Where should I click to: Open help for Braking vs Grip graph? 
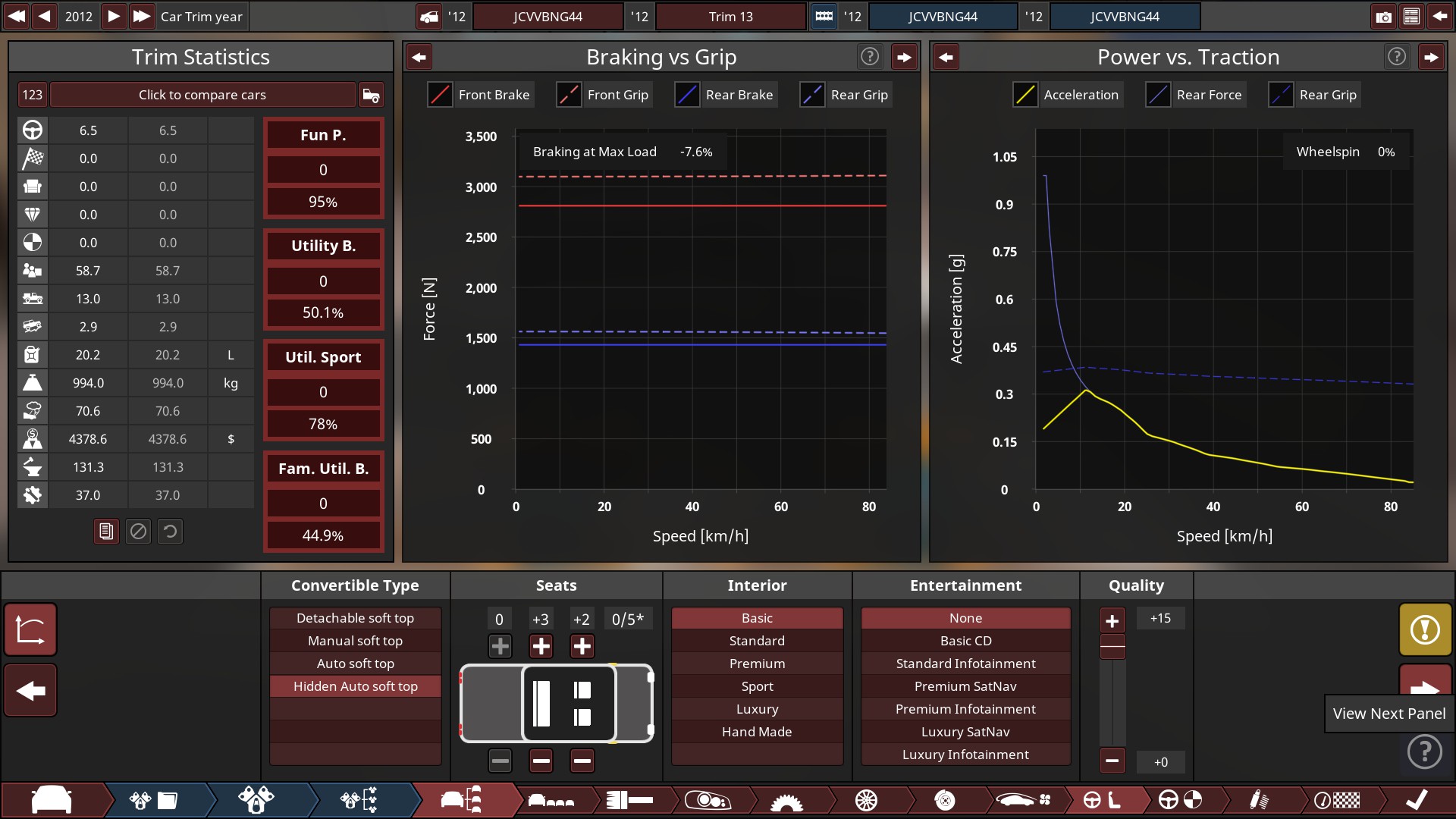point(870,57)
